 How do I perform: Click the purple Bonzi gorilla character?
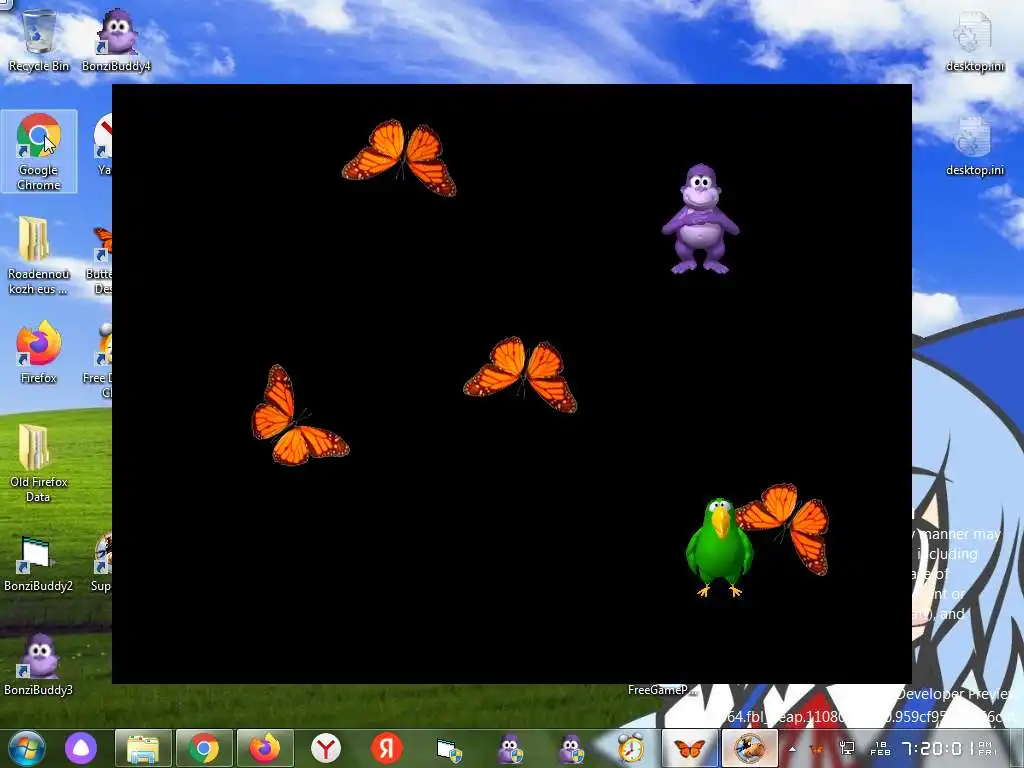pyautogui.click(x=700, y=219)
